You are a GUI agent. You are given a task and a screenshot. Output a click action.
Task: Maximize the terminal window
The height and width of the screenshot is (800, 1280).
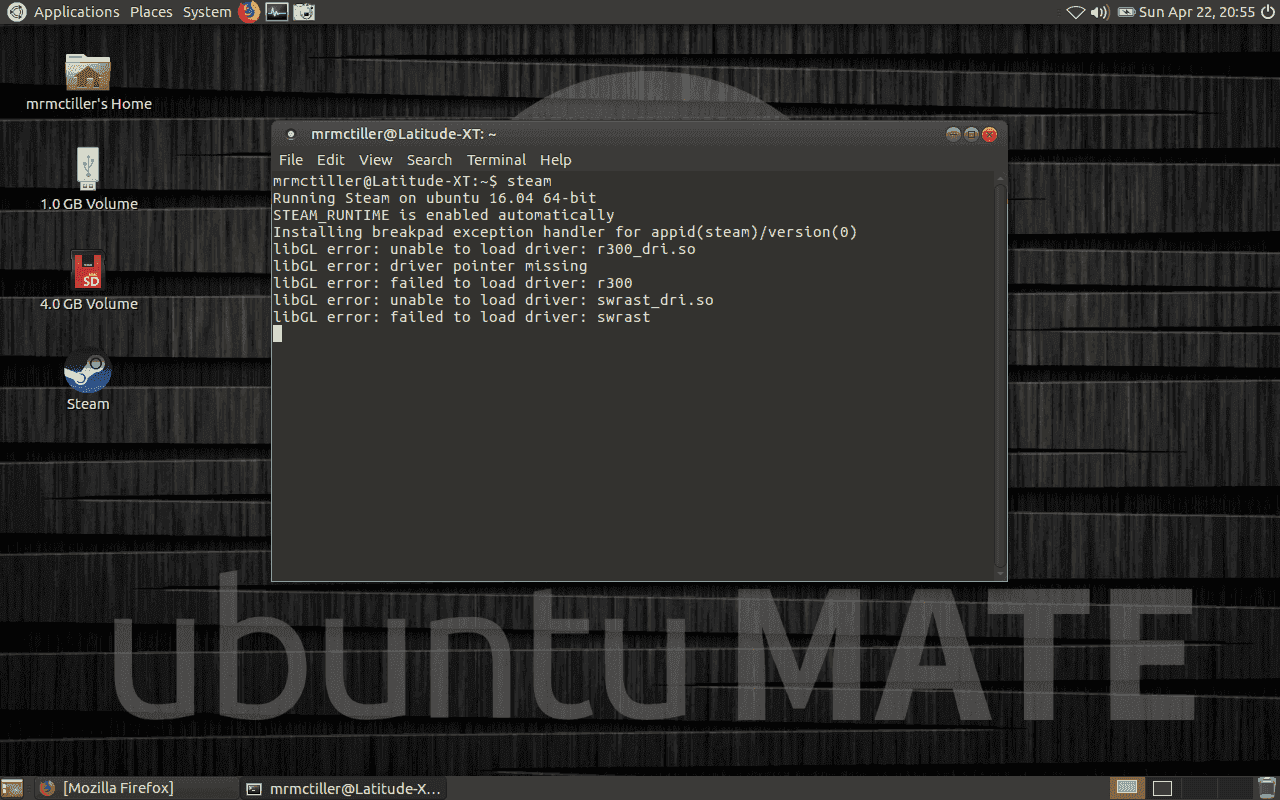click(971, 134)
